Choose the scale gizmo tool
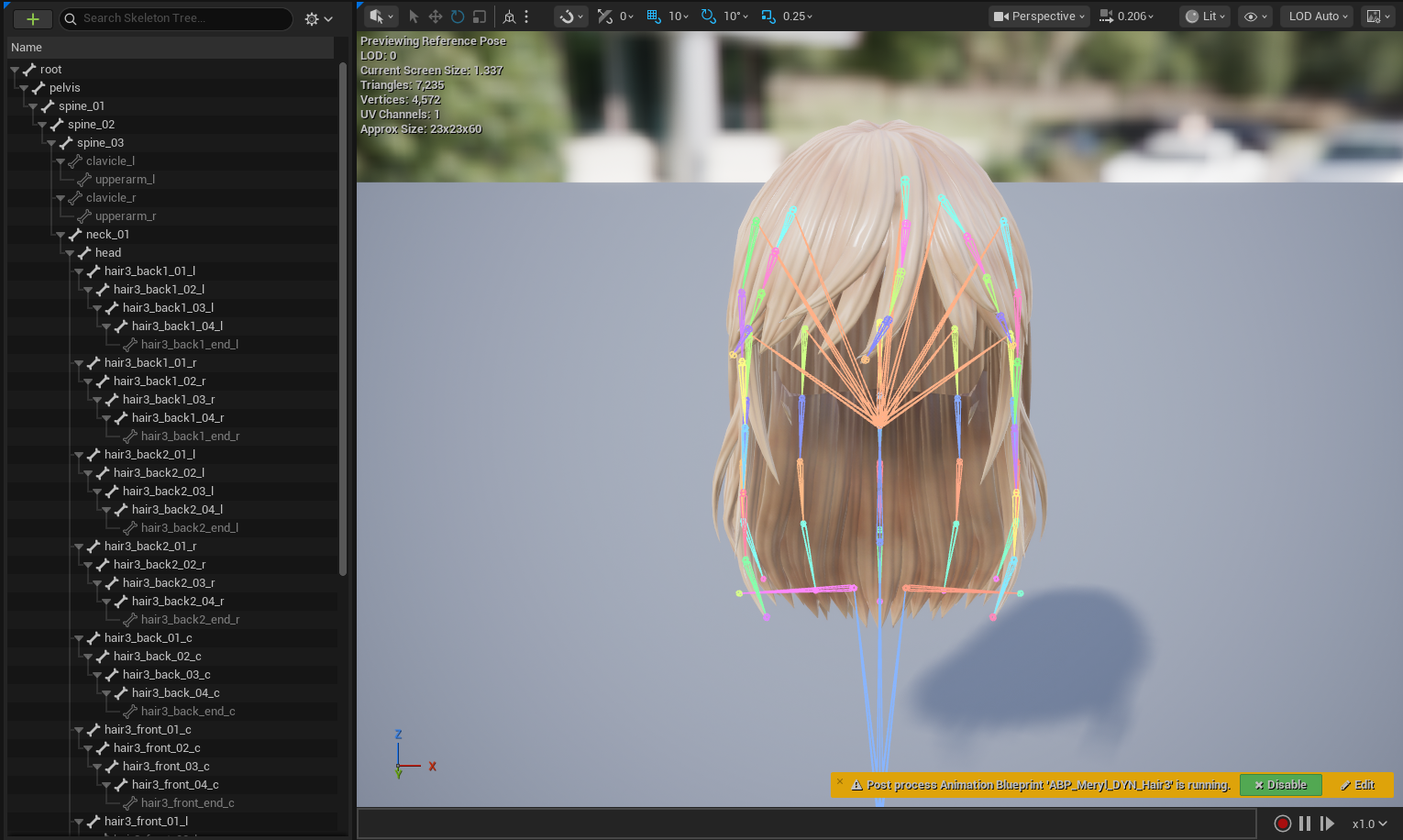Screen dimensions: 1403x840 click(479, 17)
